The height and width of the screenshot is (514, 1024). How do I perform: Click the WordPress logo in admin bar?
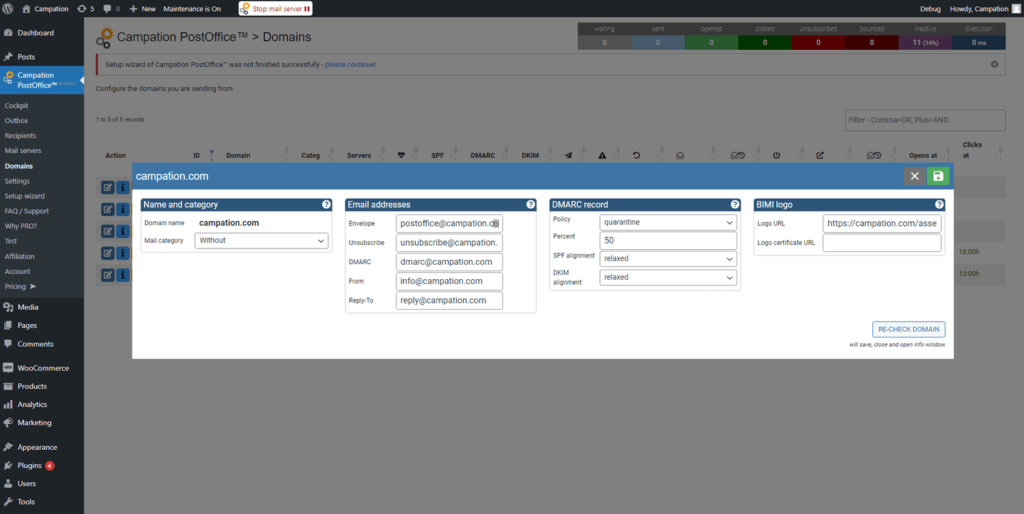[8, 8]
